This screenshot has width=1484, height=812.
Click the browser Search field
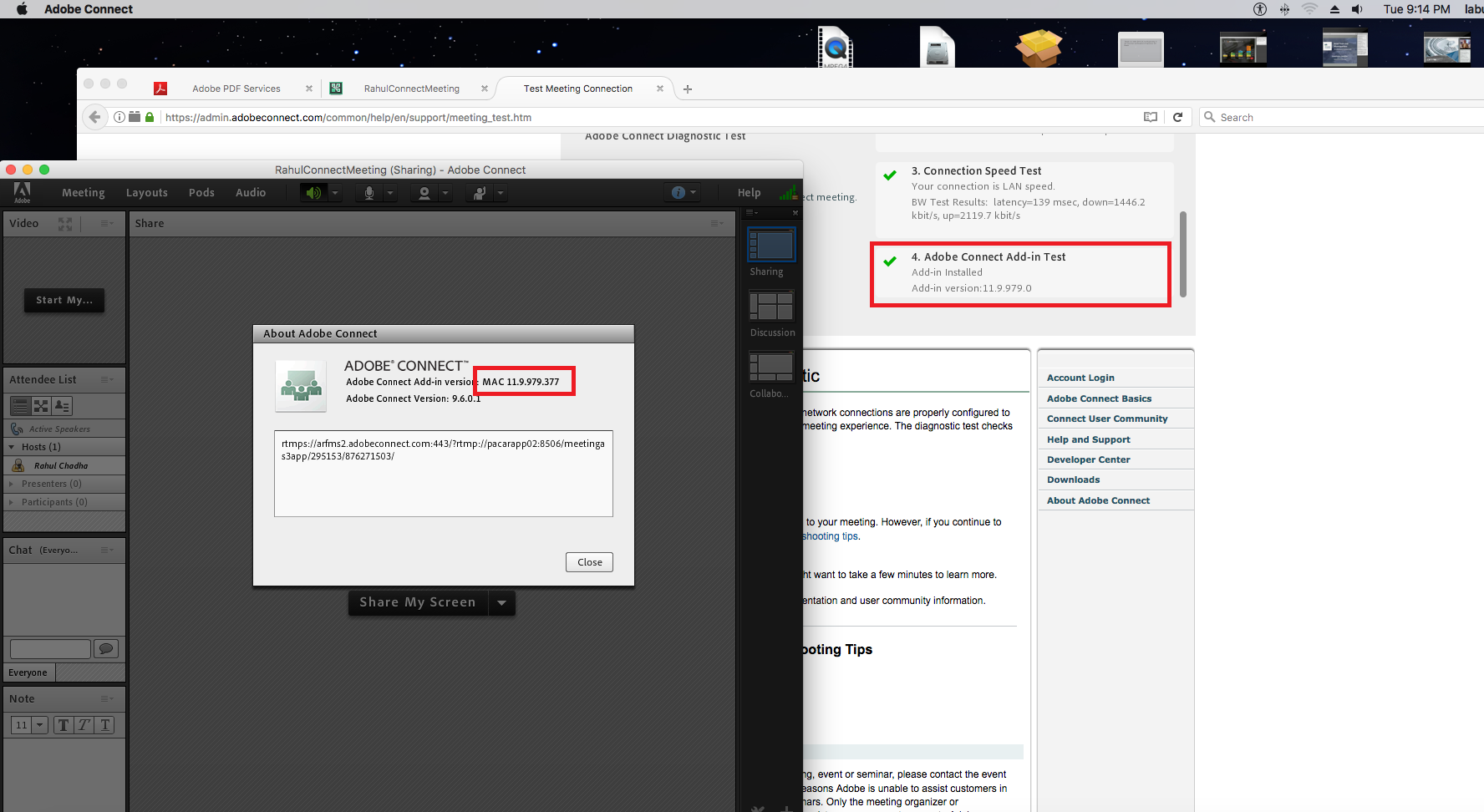coord(1341,117)
